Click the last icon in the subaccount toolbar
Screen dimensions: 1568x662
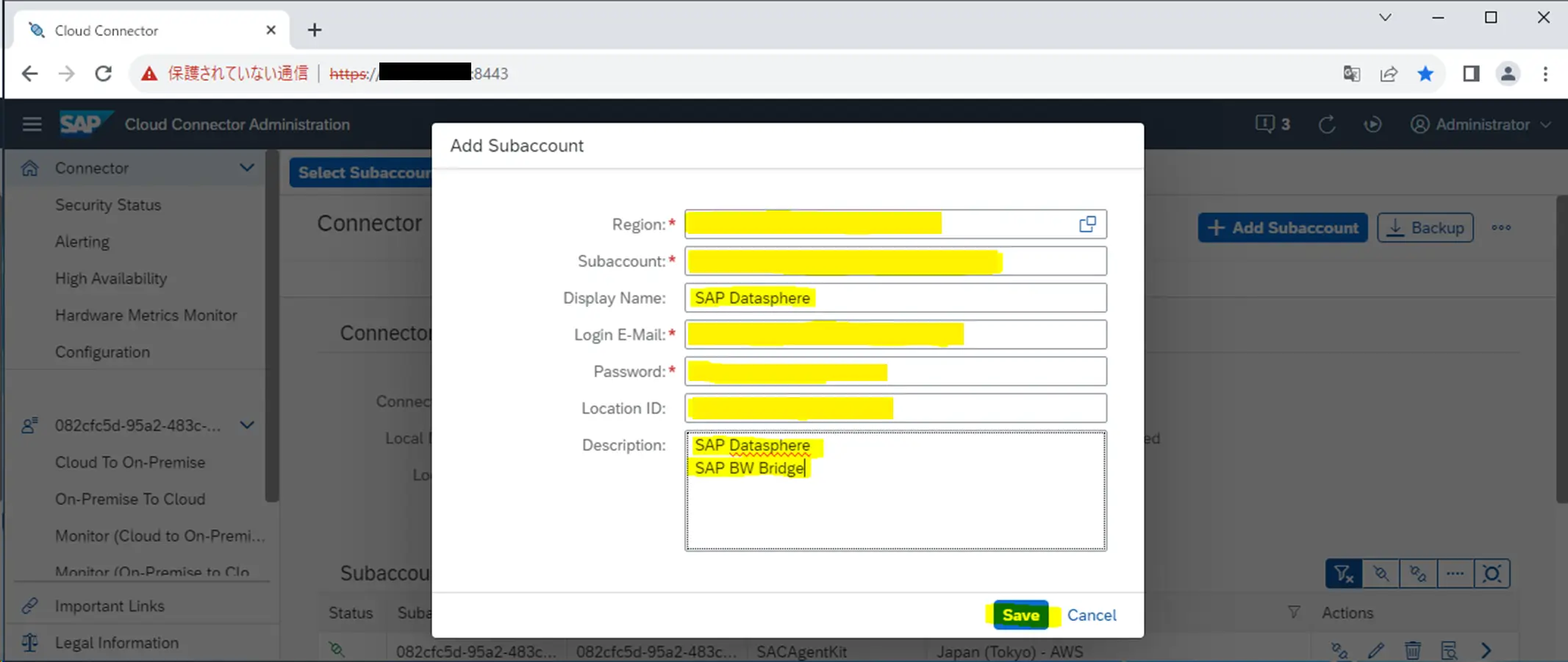pyautogui.click(x=1492, y=574)
